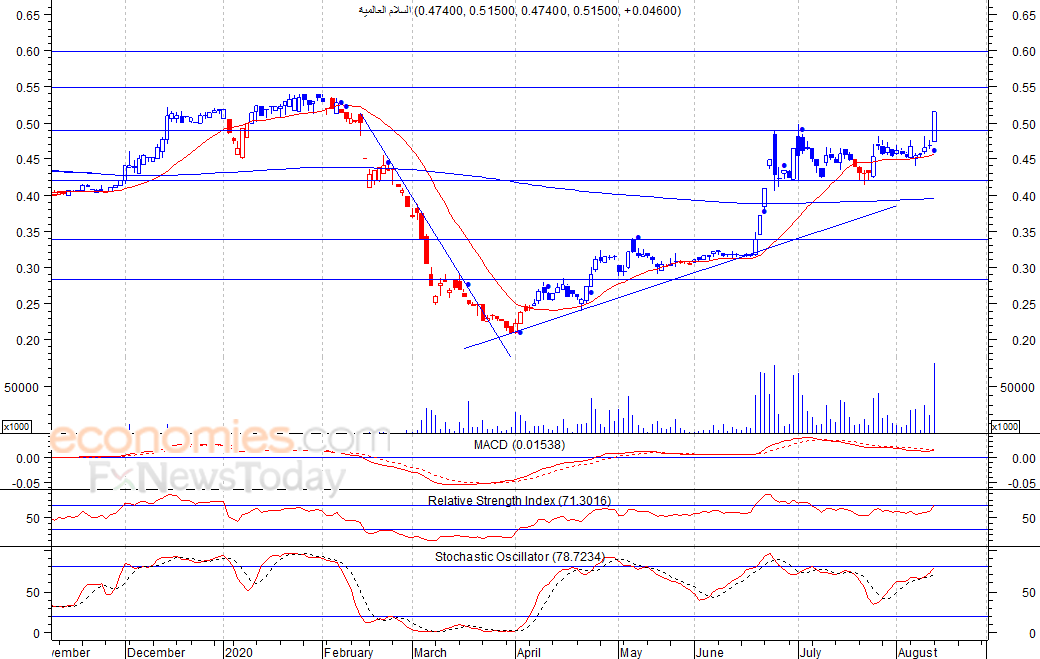Click the February label on time axis
The width and height of the screenshot is (1040, 659).
(x=347, y=652)
